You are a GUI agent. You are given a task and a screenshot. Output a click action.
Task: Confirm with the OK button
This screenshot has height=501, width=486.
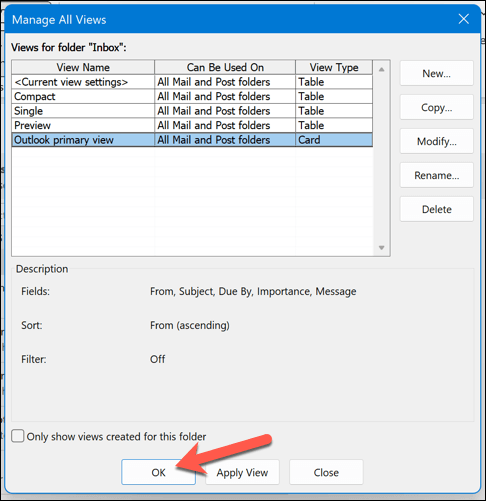158,472
